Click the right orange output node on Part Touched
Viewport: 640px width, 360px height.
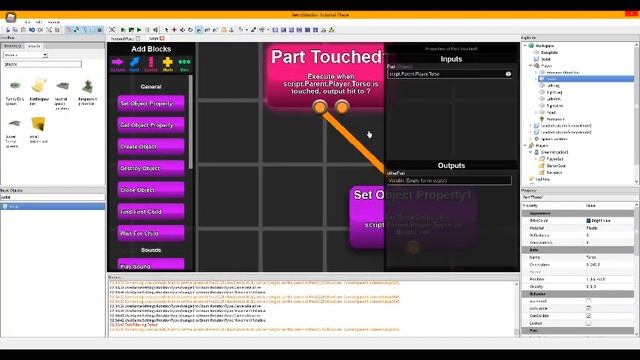tap(342, 107)
